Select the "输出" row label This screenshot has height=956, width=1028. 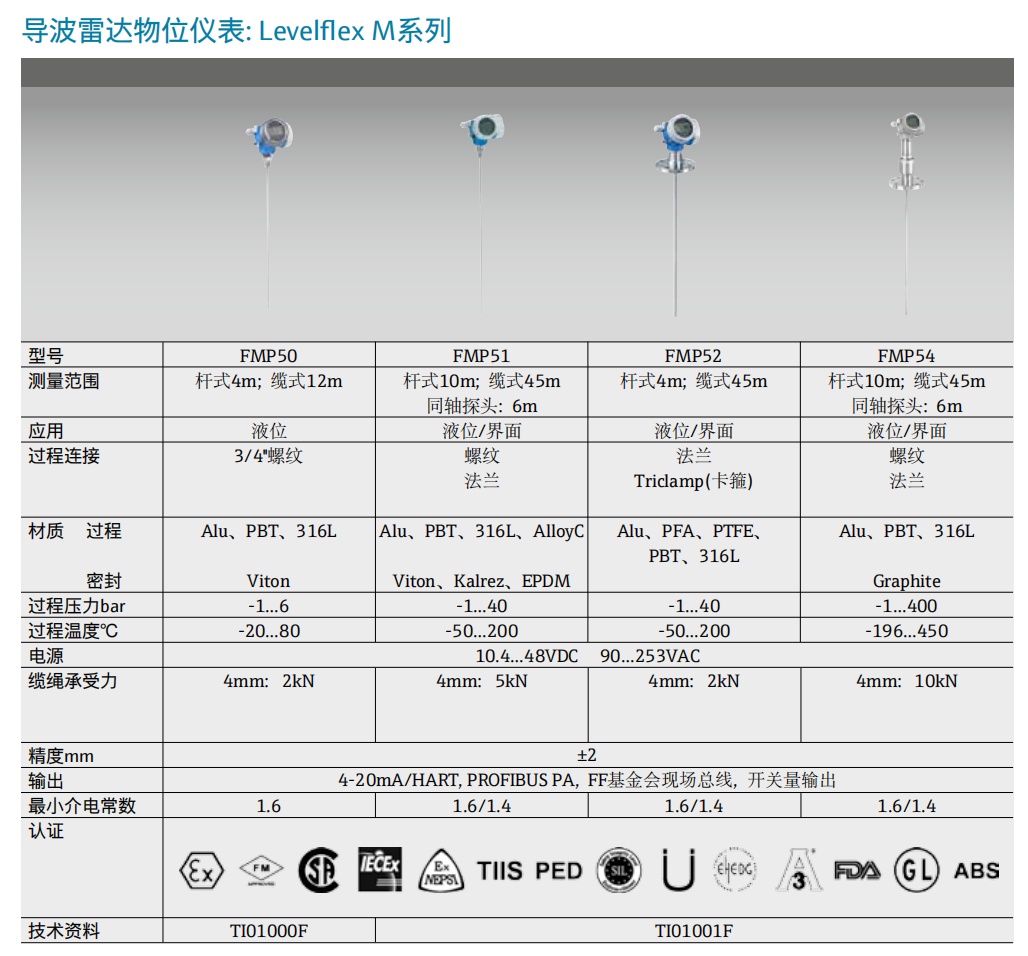coord(46,781)
